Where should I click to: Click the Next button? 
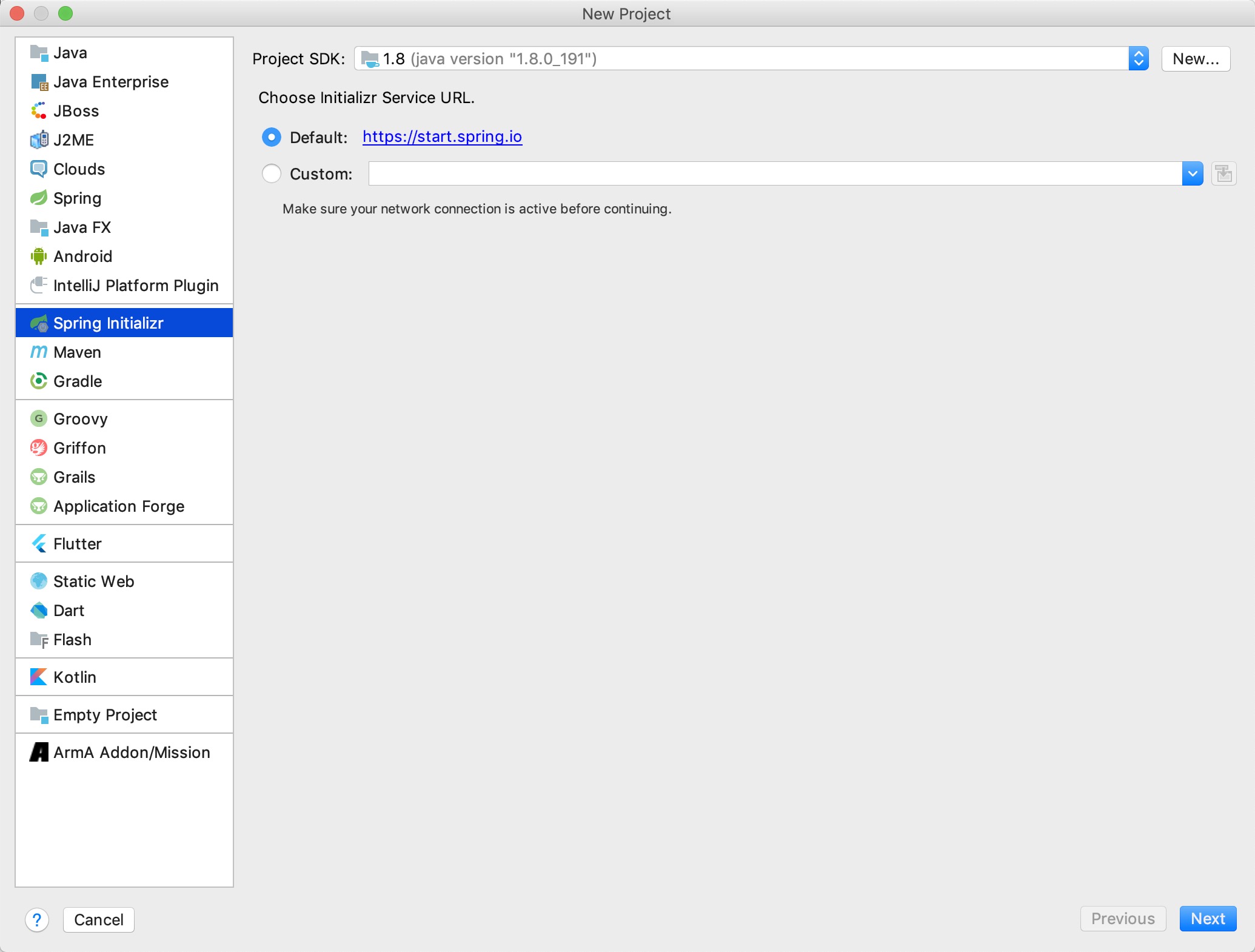click(x=1208, y=919)
